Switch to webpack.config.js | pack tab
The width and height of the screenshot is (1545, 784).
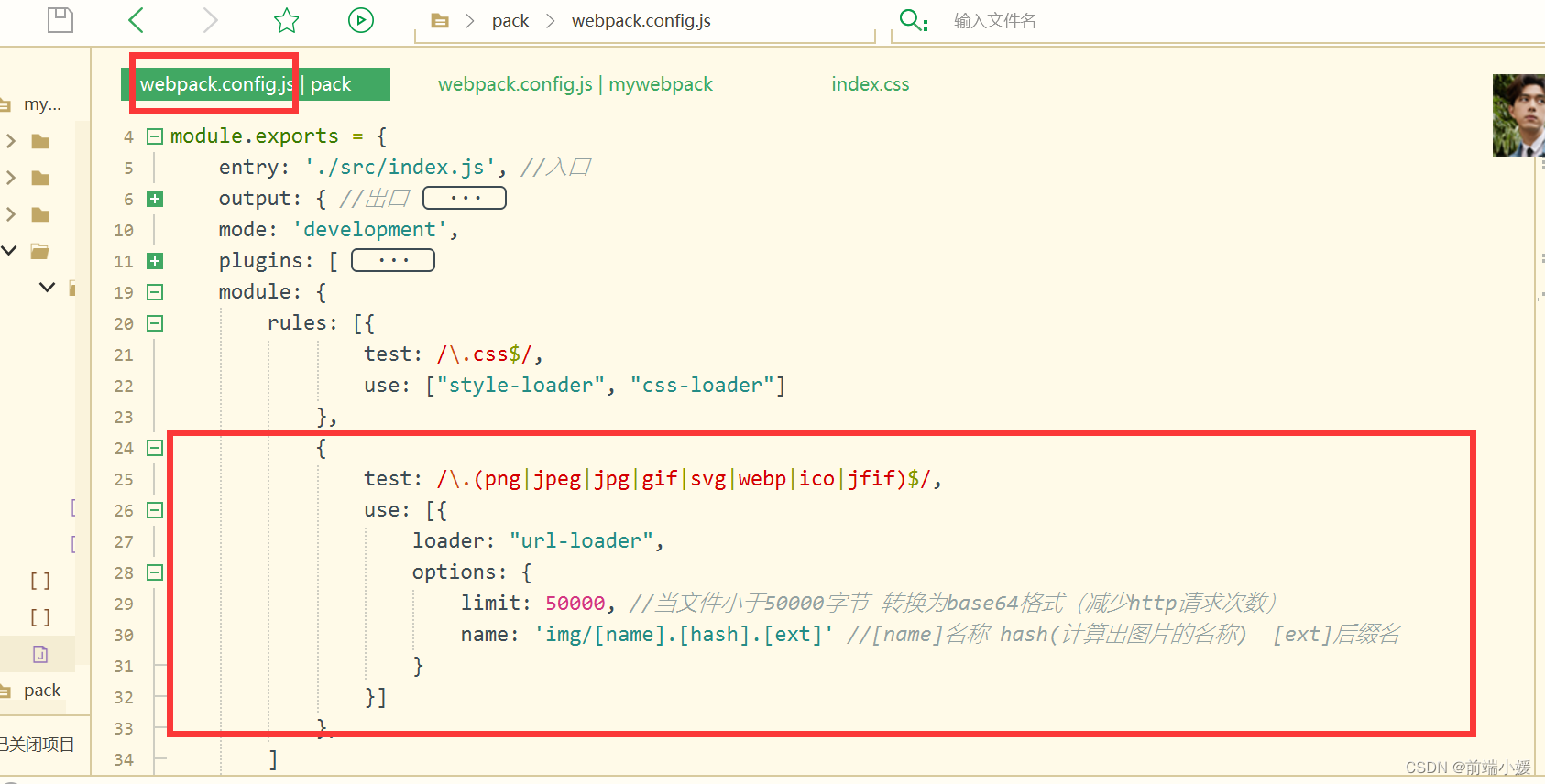tap(256, 84)
